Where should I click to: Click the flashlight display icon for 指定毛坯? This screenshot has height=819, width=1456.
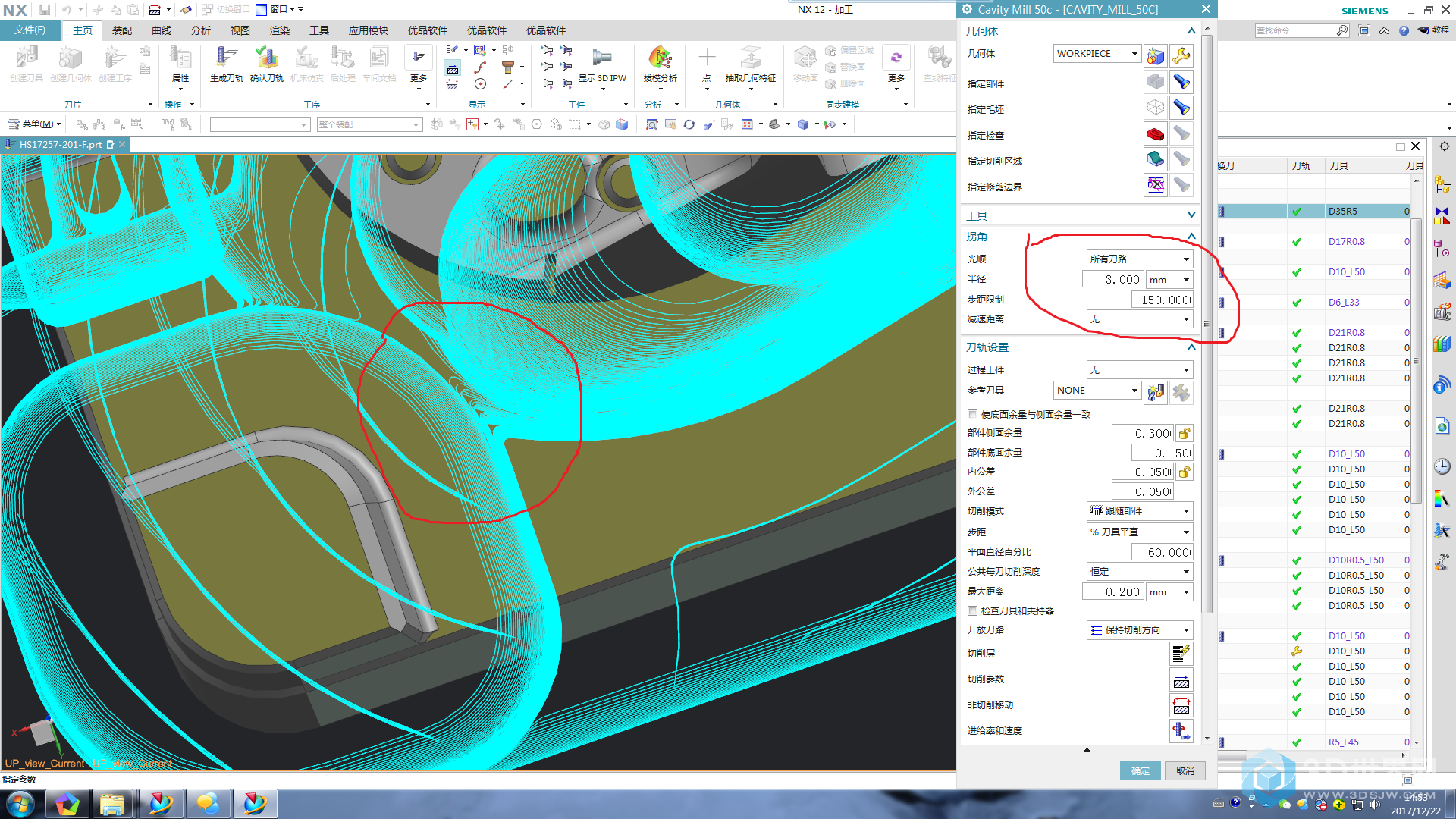coord(1181,108)
